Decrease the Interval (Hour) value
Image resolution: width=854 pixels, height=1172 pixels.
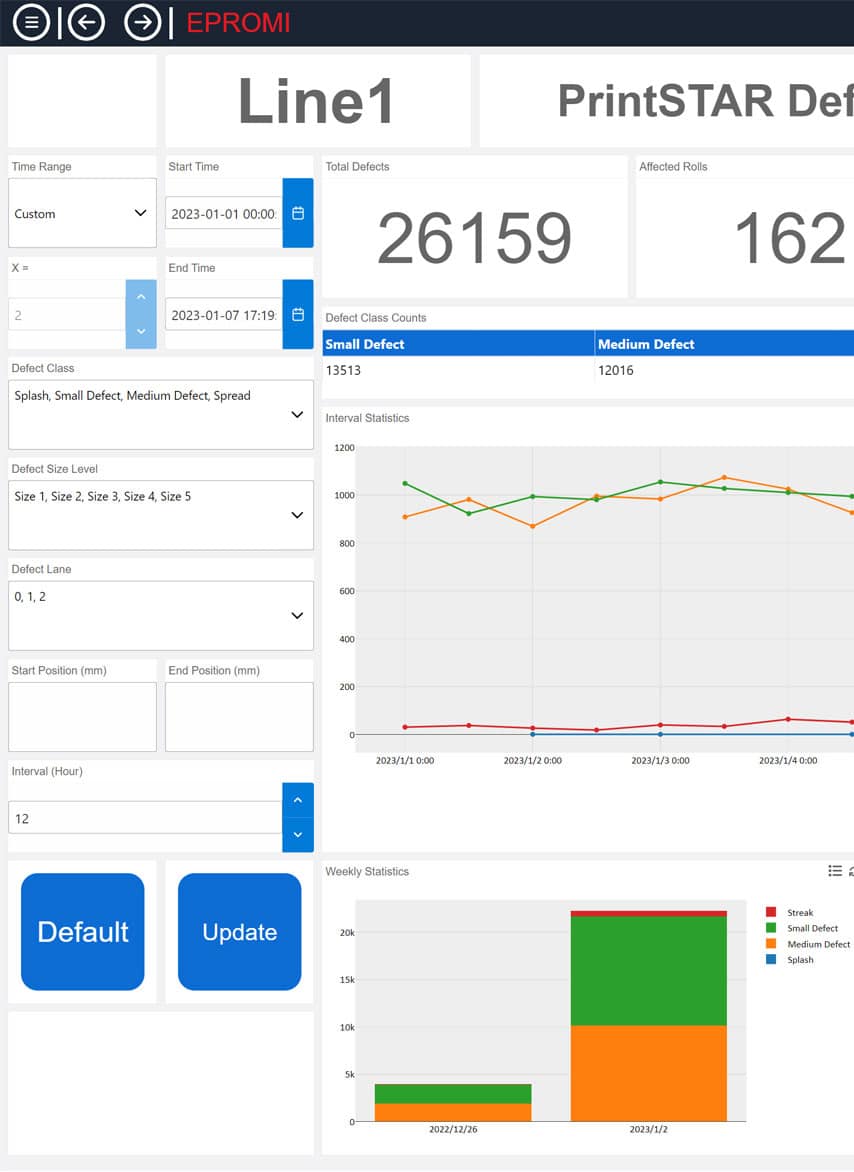coord(298,835)
